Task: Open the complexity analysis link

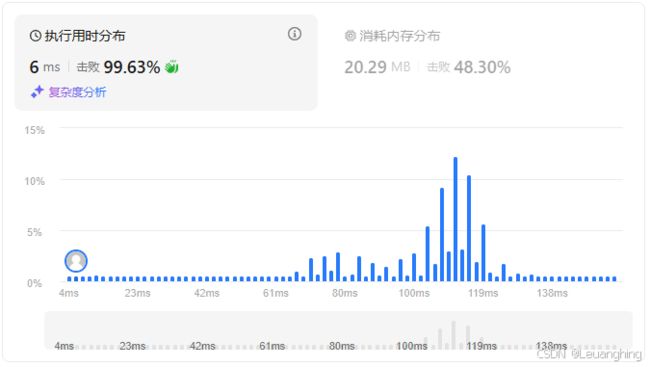Action: click(x=77, y=92)
